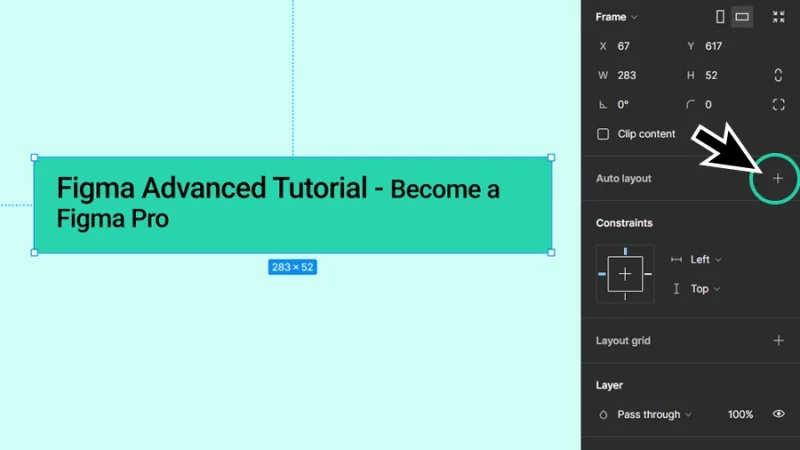This screenshot has height=450, width=800.
Task: Click the Layout grid section label
Action: pos(623,340)
